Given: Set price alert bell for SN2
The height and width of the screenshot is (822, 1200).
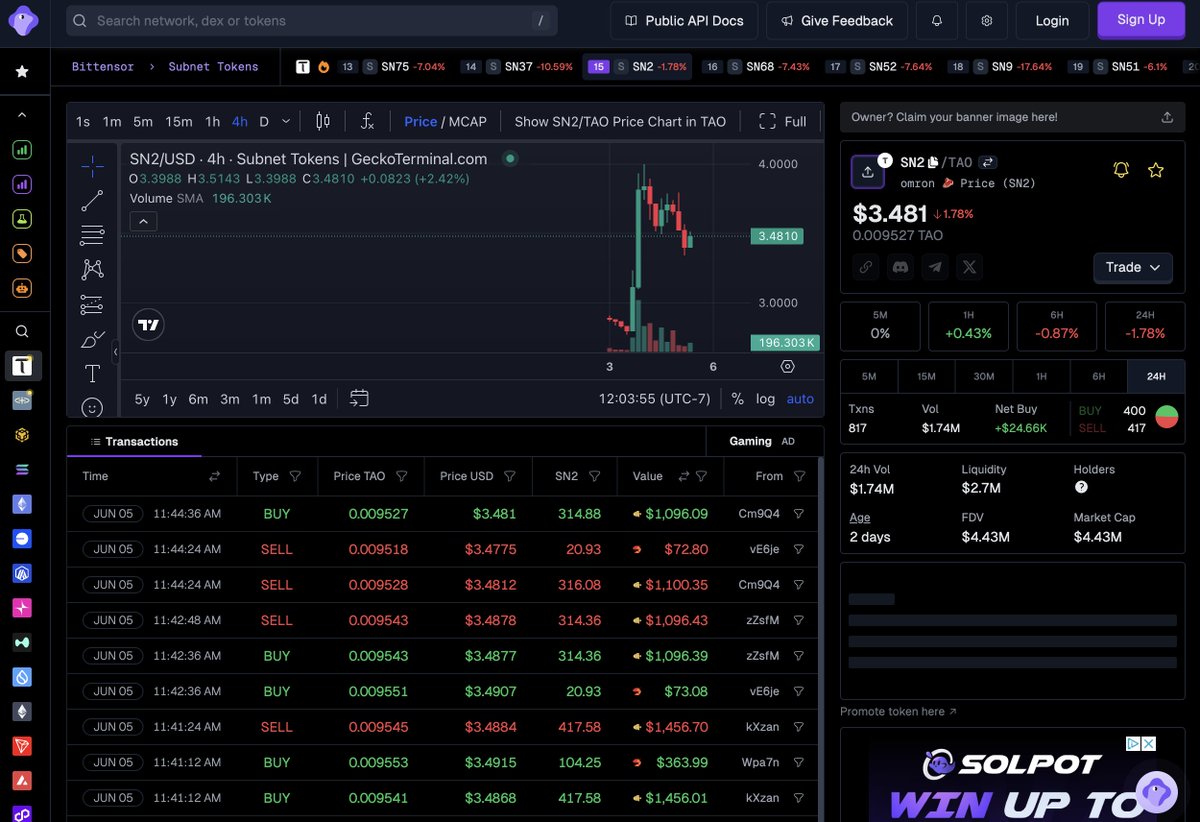Looking at the screenshot, I should point(1121,170).
